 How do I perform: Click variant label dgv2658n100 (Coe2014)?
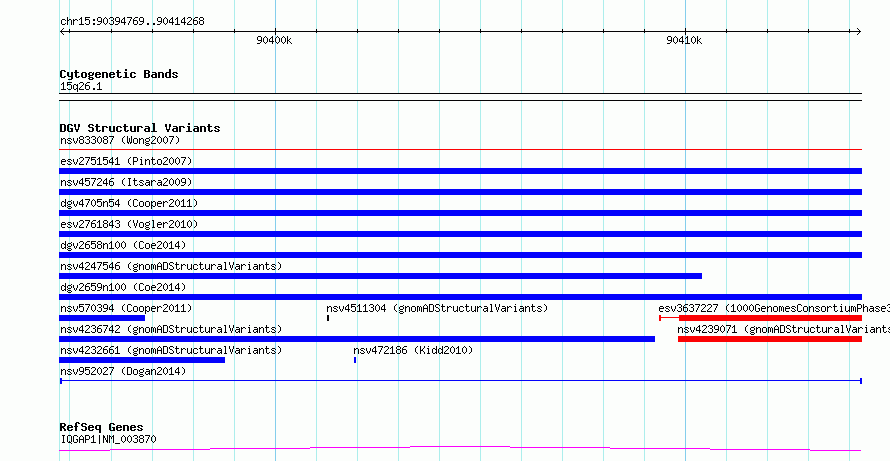point(123,245)
